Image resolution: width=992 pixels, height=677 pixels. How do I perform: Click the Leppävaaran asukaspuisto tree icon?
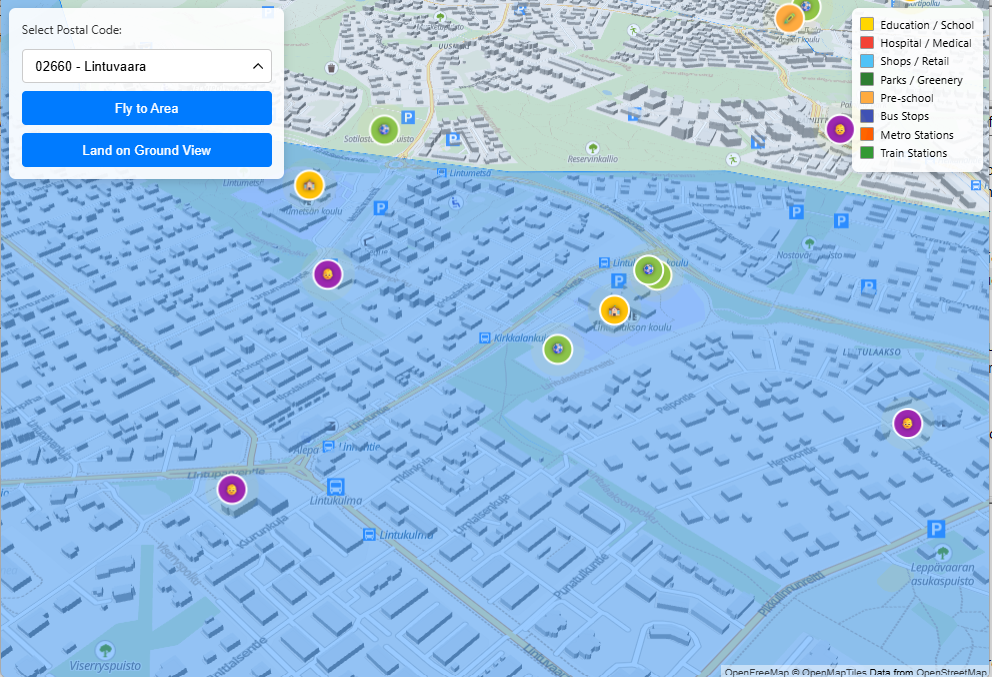pyautogui.click(x=943, y=552)
